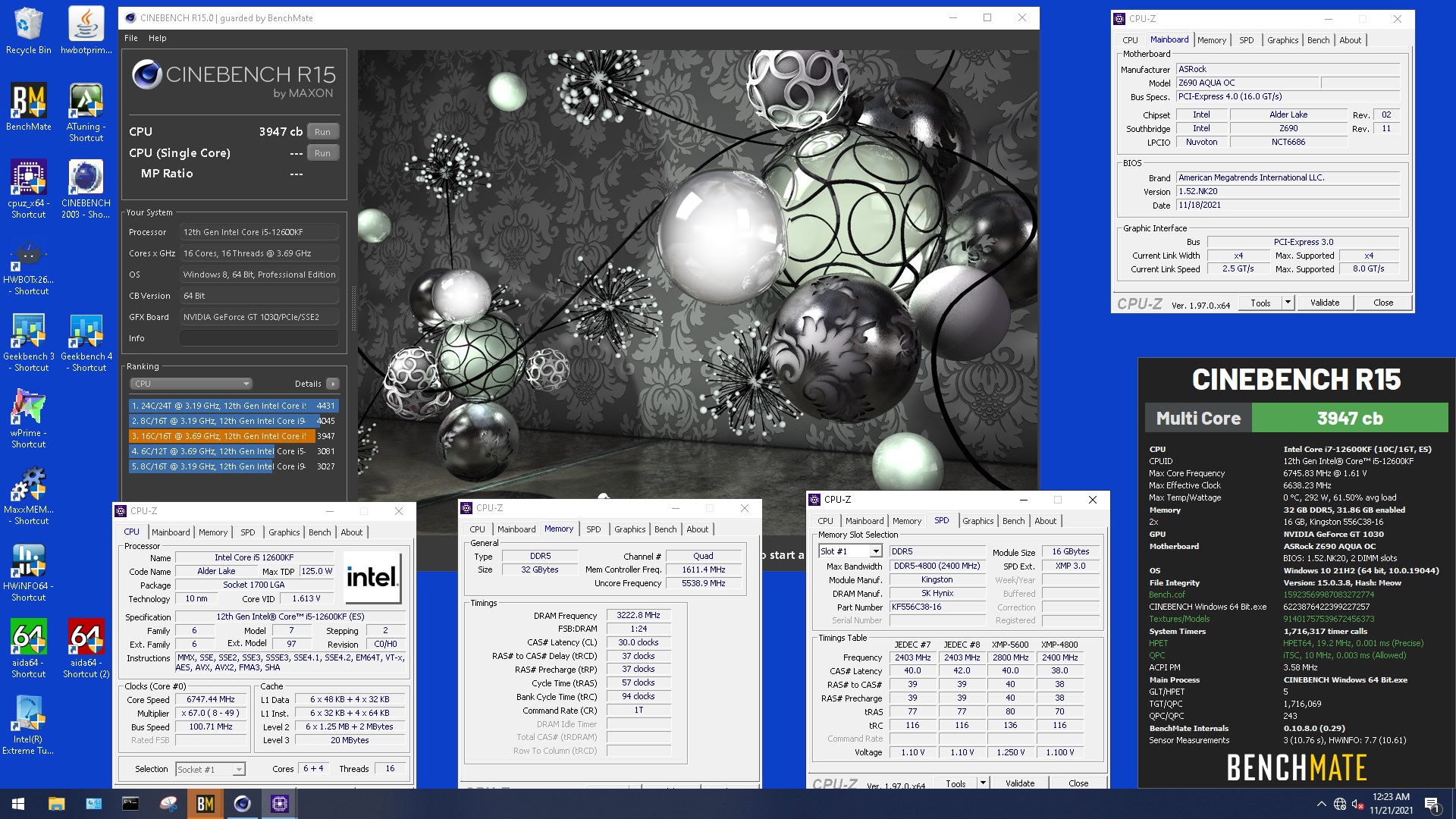
Task: Click the taskbar clock showing 12:23 AM
Action: point(1391,804)
